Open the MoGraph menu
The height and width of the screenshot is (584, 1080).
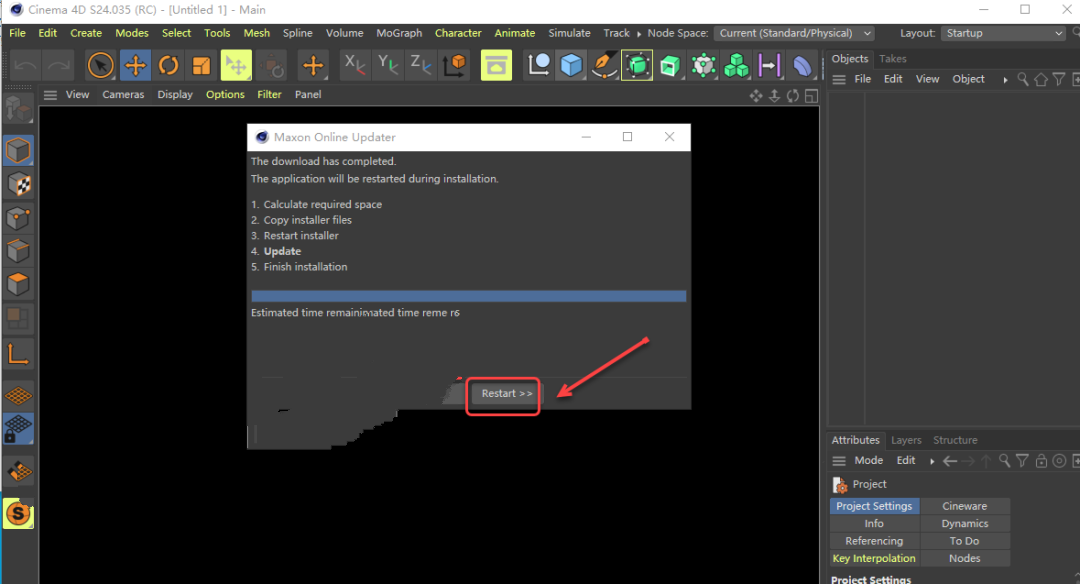(399, 33)
